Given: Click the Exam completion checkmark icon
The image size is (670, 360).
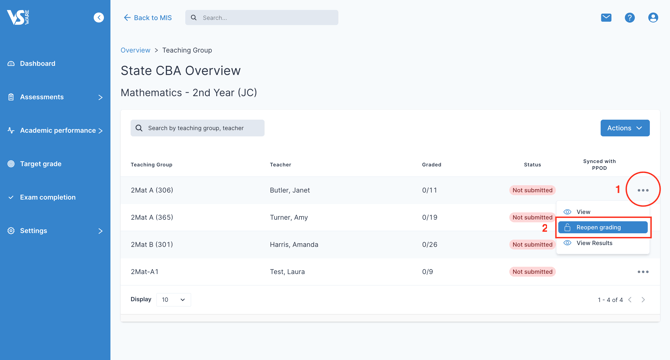Looking at the screenshot, I should click(x=11, y=197).
